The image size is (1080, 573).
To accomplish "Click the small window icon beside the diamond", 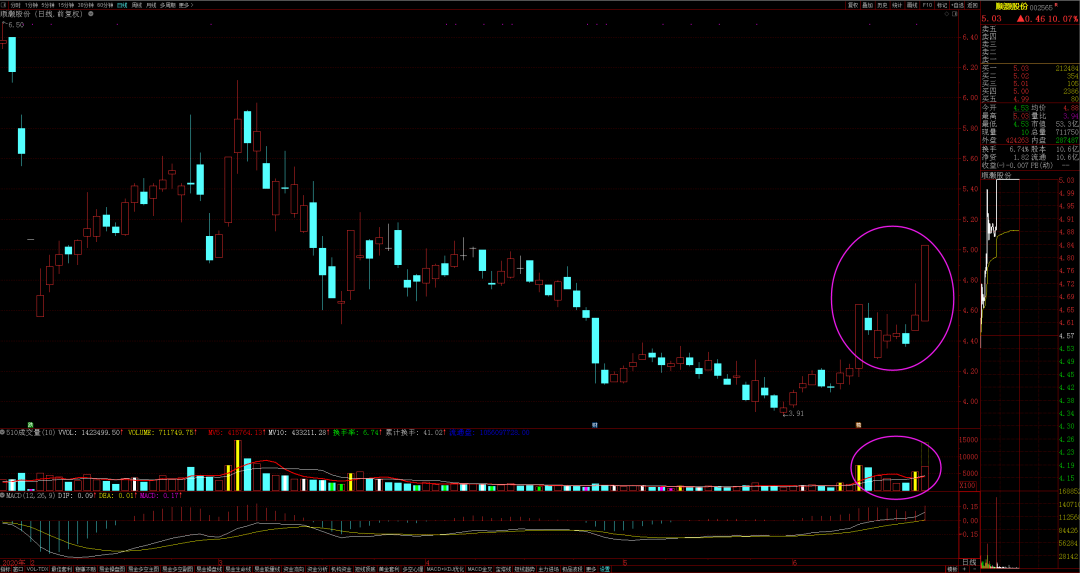I will point(955,14).
